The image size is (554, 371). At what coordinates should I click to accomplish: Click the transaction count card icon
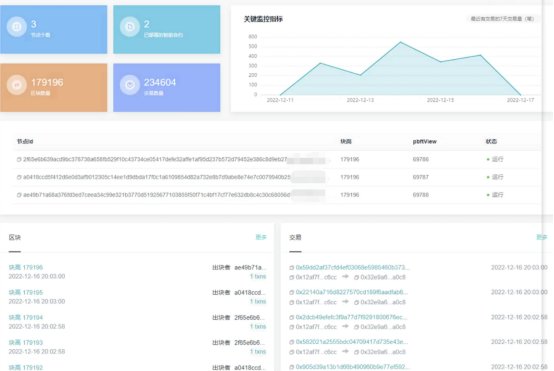click(x=130, y=85)
